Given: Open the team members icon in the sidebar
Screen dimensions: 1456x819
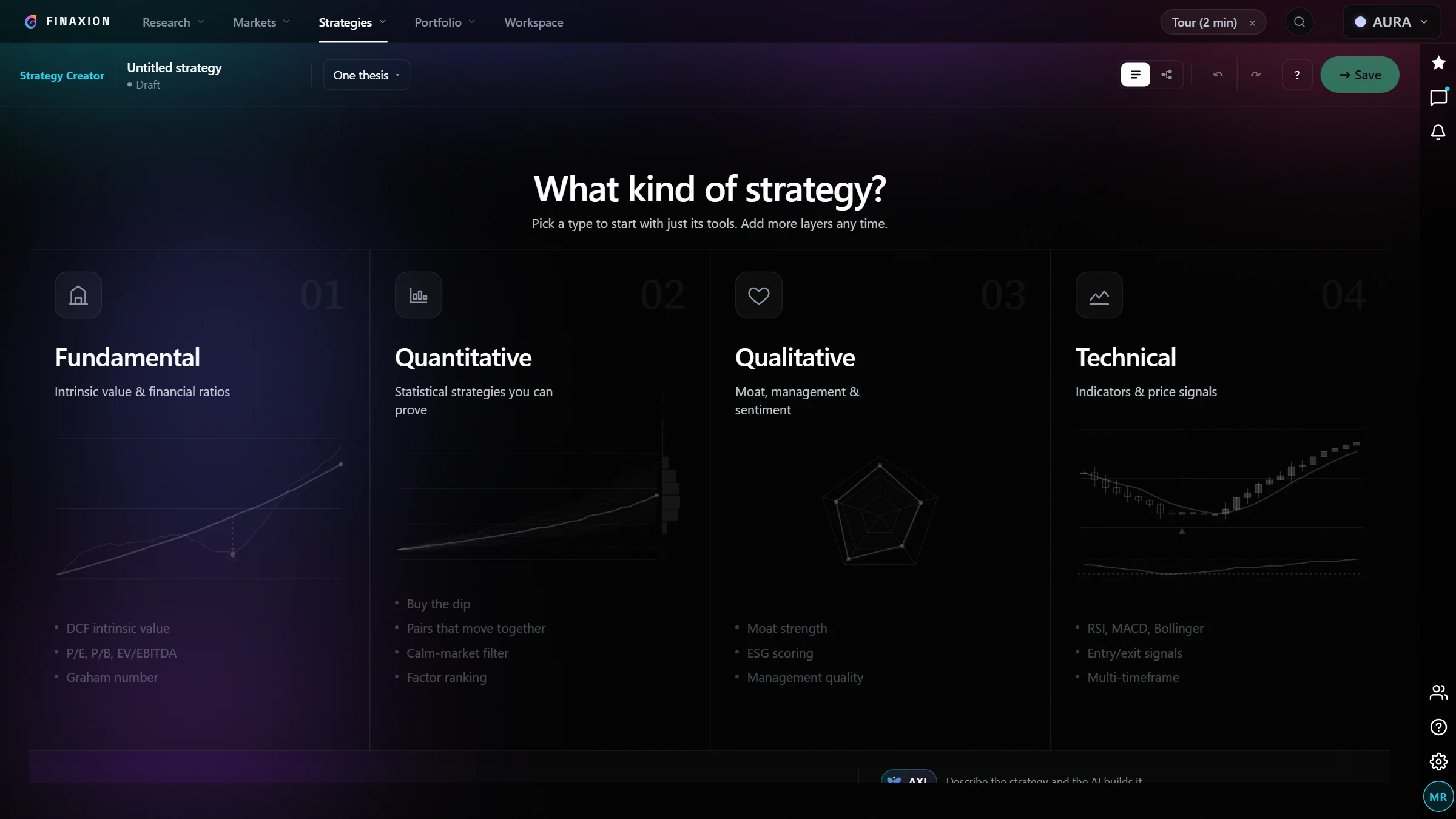Looking at the screenshot, I should click(x=1438, y=692).
